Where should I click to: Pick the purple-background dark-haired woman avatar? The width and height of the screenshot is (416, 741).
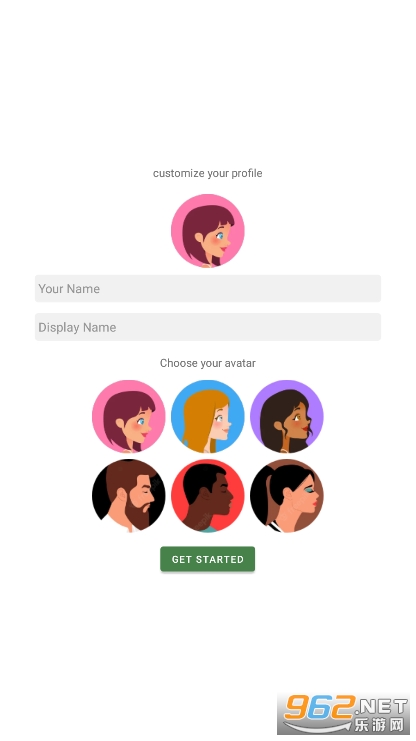coord(286,416)
